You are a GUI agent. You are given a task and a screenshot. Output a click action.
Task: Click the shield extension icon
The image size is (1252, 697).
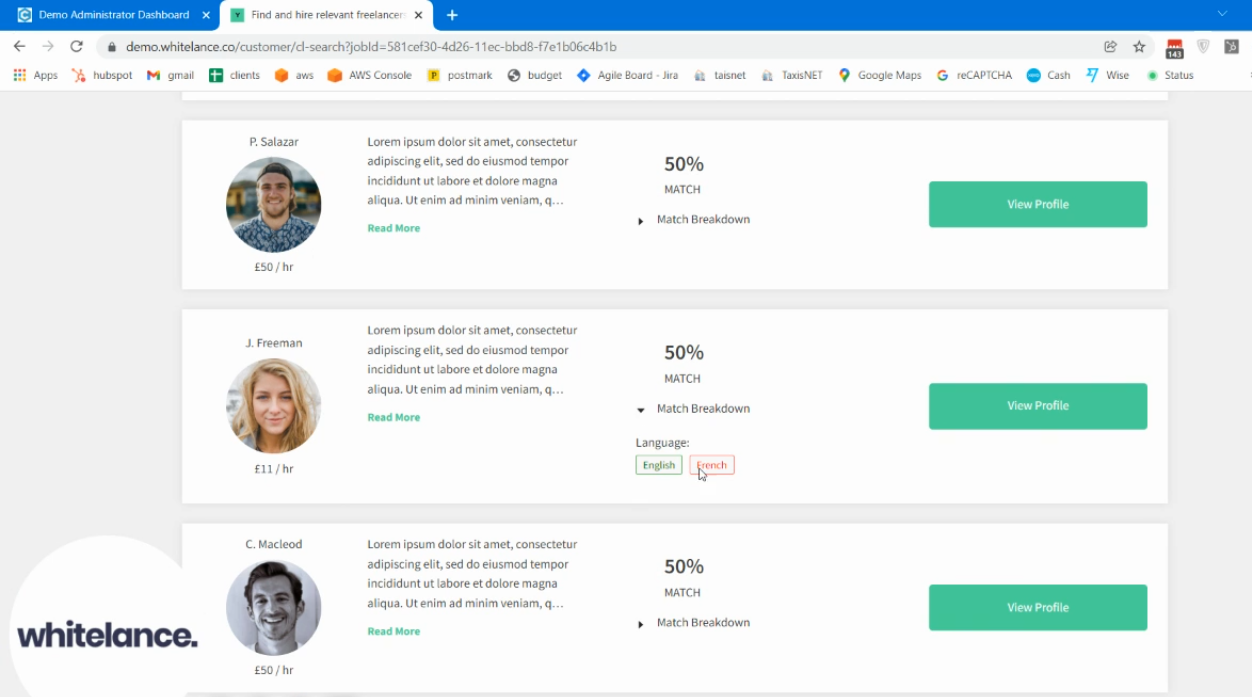pyautogui.click(x=1203, y=46)
